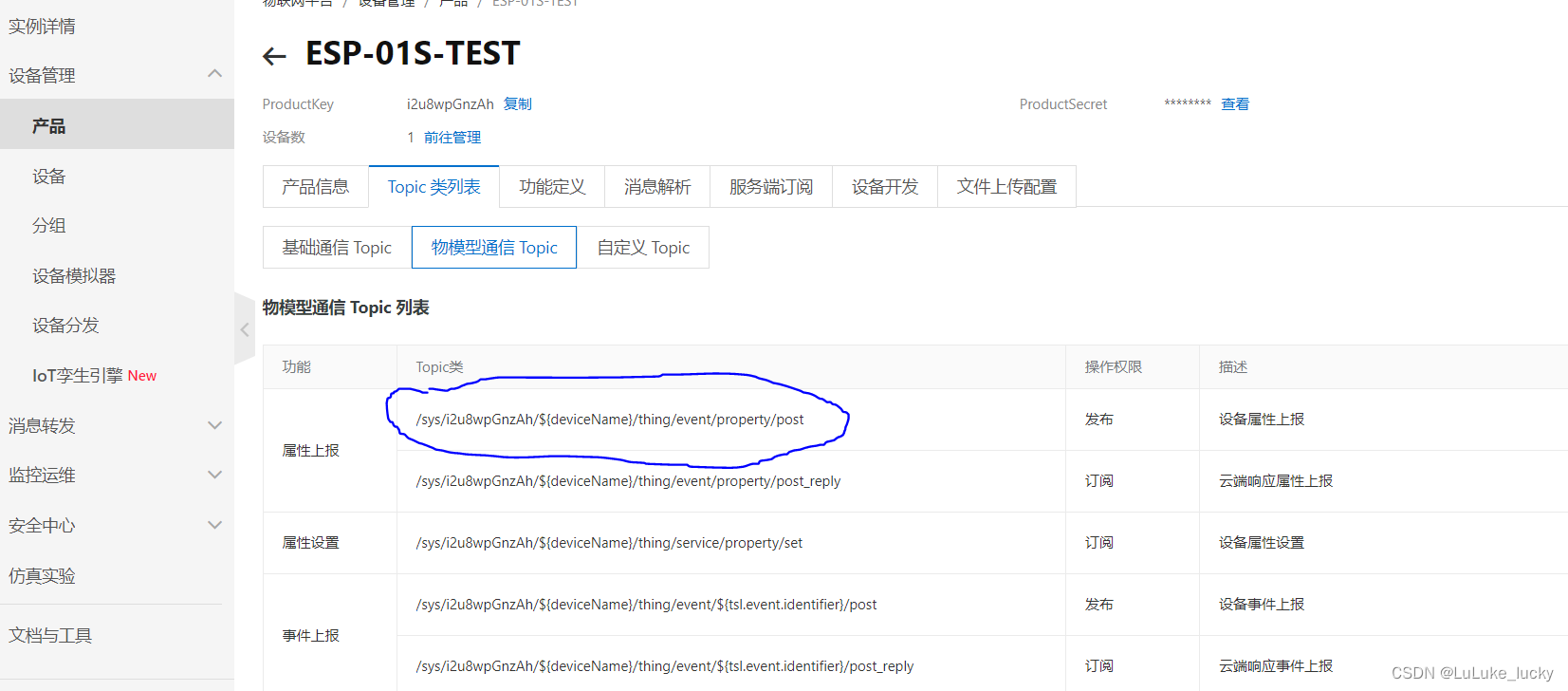This screenshot has width=1568, height=691.
Task: Expand the 安全中心 menu section
Action: 214,525
